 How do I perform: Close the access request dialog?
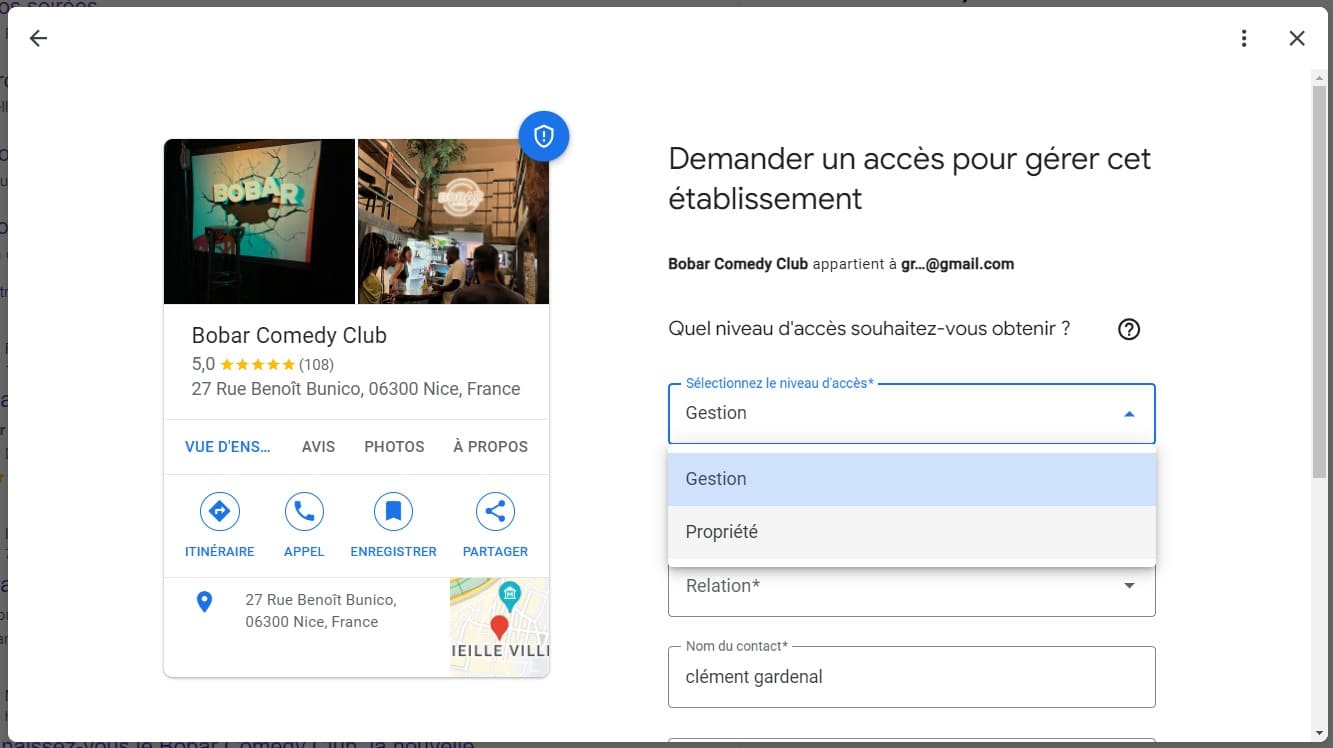point(1297,38)
